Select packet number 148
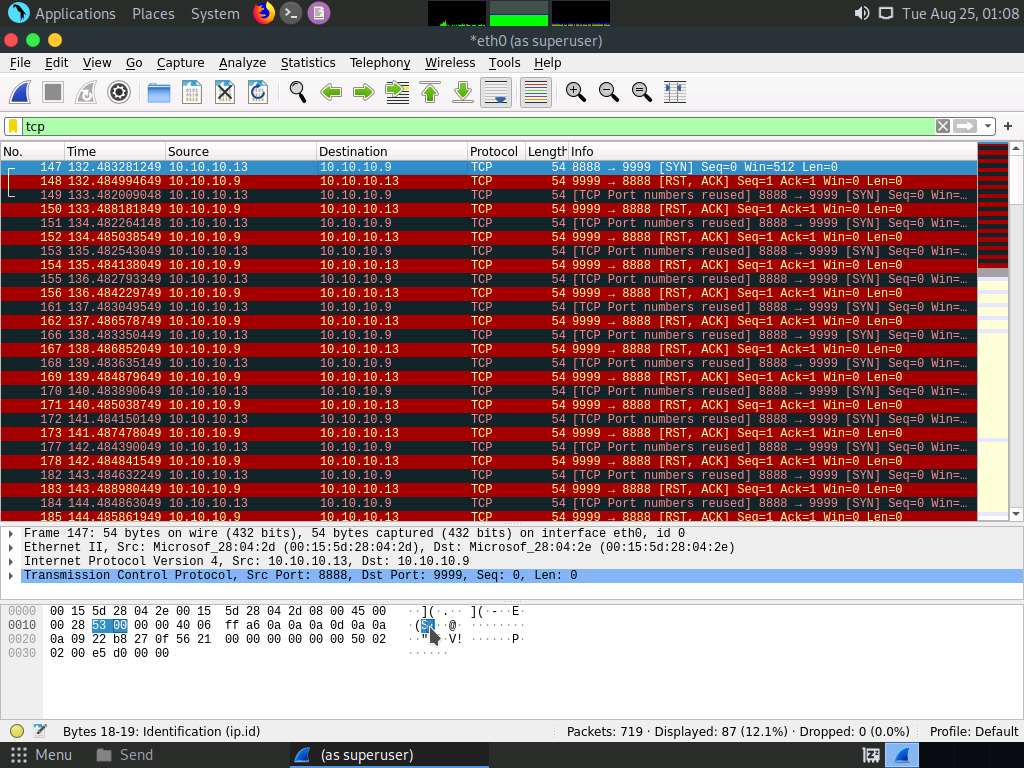The image size is (1024, 768). pyautogui.click(x=488, y=181)
